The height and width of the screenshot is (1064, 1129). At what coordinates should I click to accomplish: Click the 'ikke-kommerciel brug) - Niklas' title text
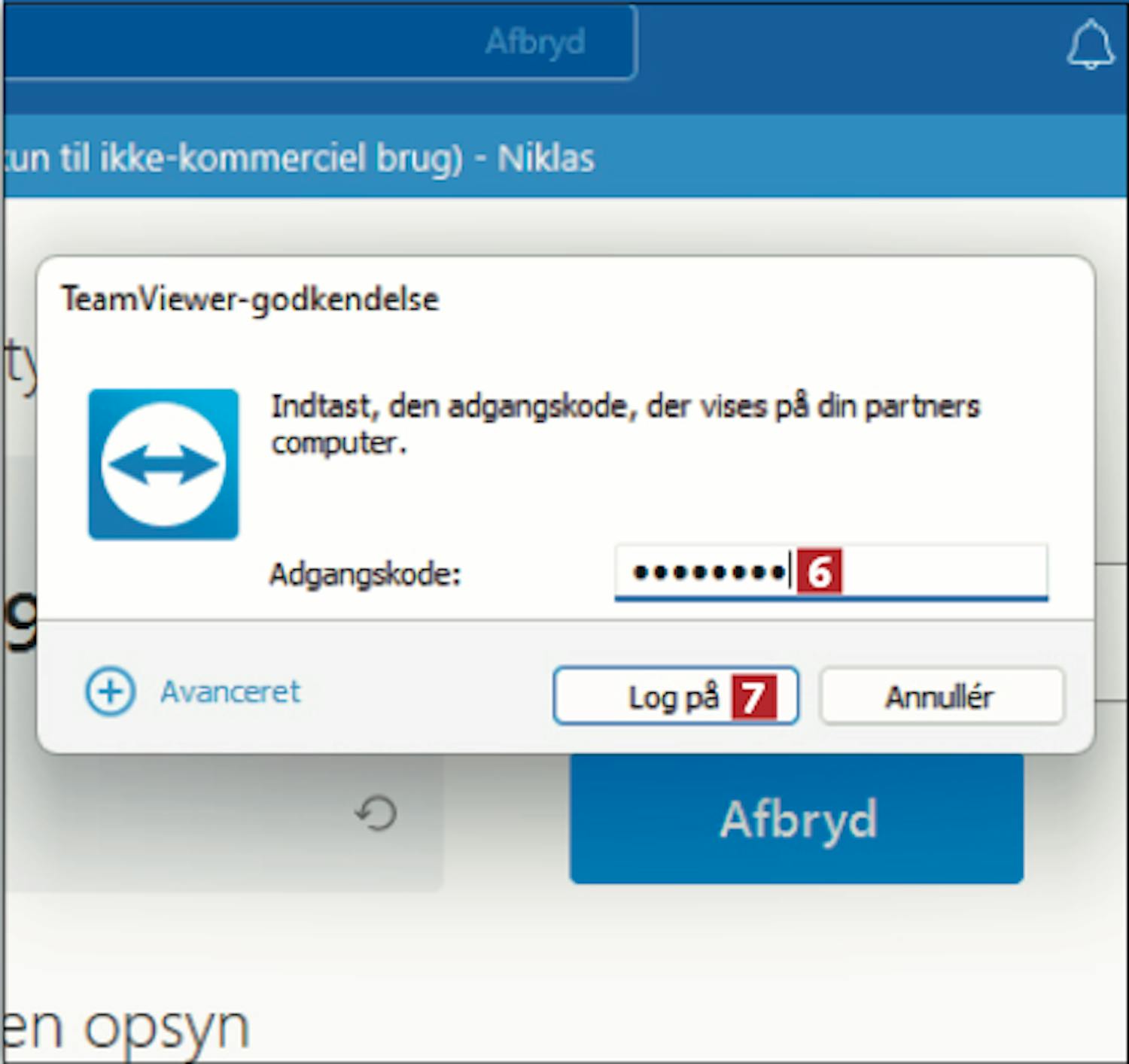click(347, 159)
